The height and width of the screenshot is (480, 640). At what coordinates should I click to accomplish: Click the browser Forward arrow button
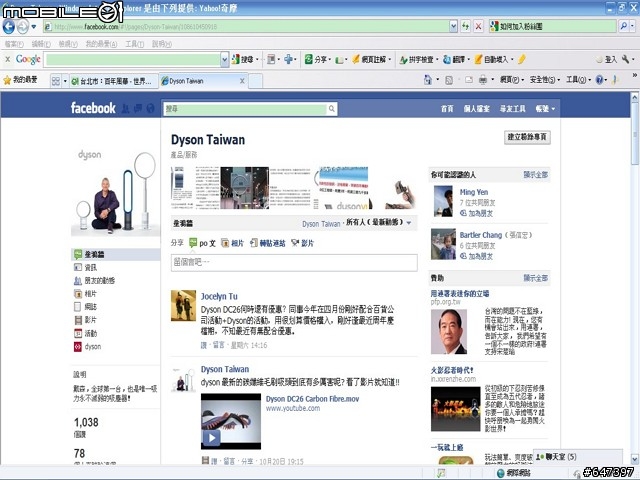pos(22,27)
